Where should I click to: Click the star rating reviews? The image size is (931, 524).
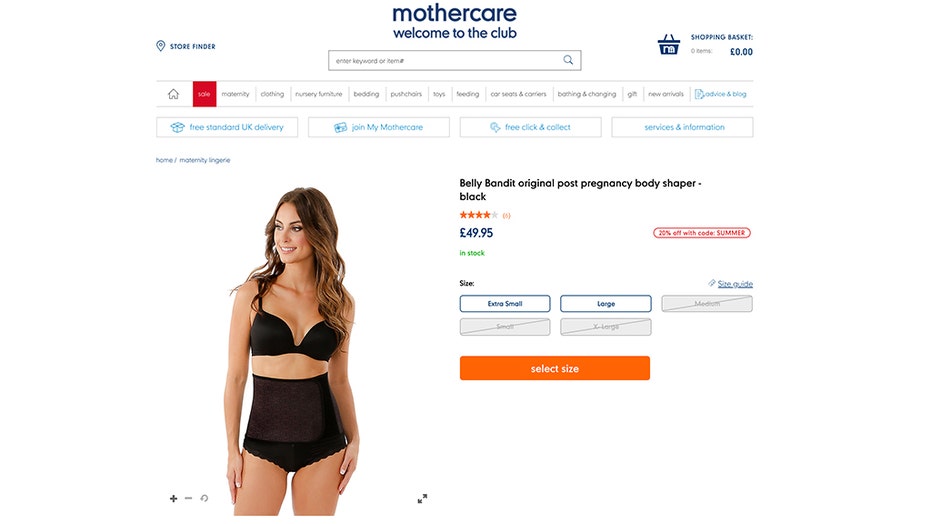pos(484,215)
